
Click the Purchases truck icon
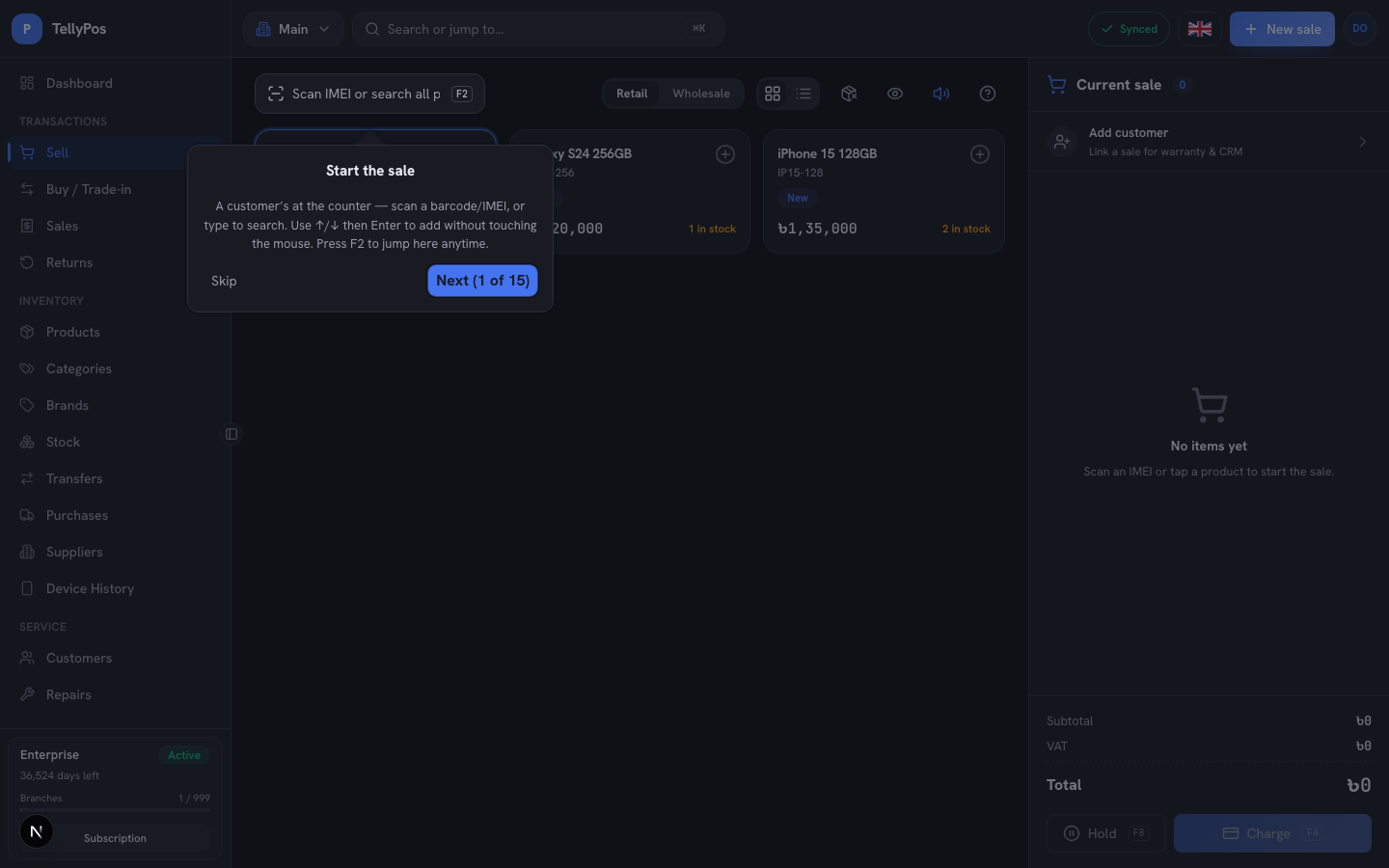click(27, 515)
